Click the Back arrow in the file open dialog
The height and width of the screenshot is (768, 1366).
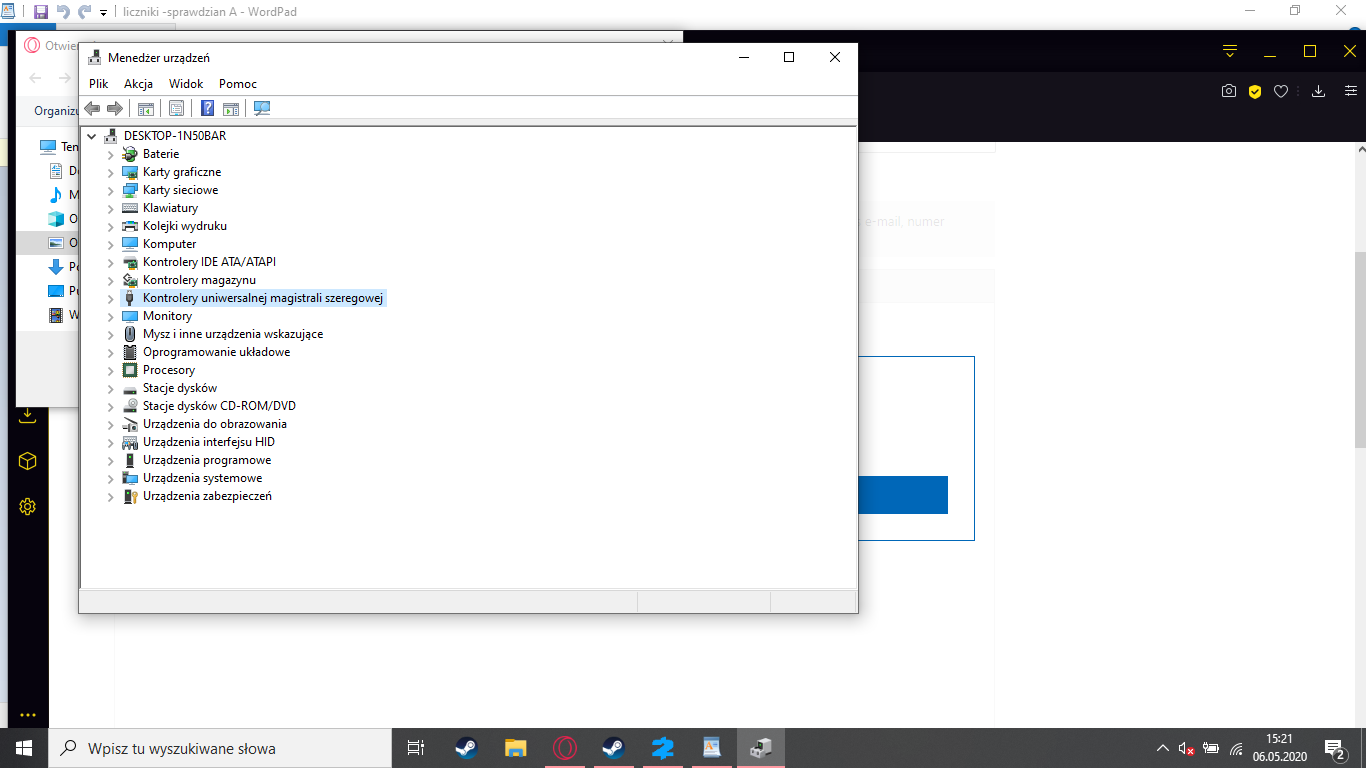(35, 78)
